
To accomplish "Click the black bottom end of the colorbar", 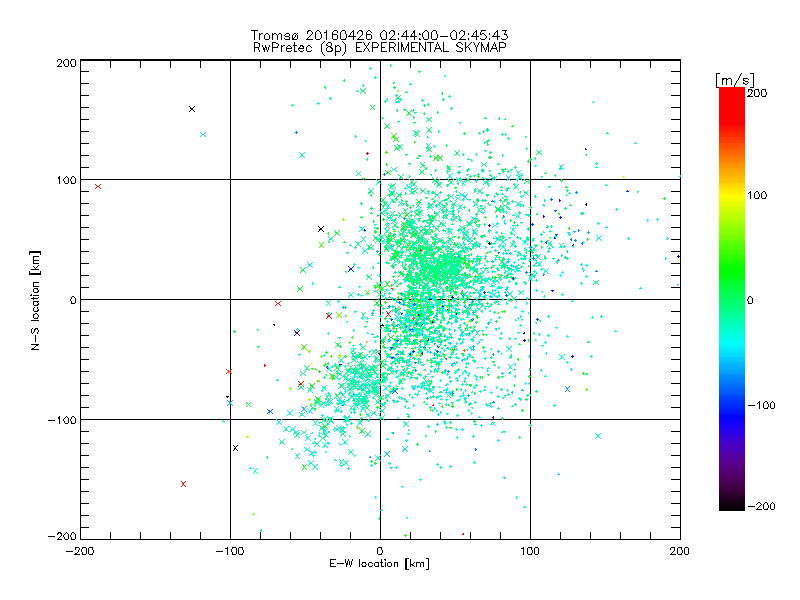I will [x=732, y=505].
